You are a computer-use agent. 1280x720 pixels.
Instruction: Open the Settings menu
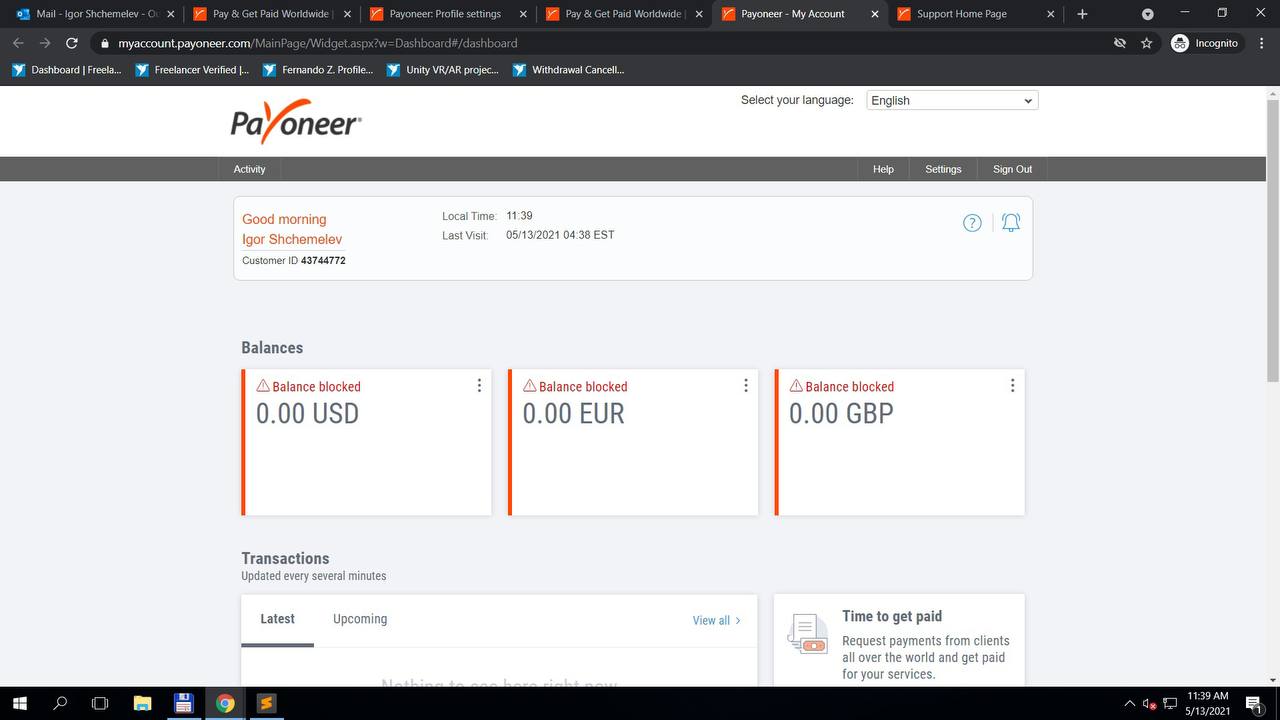click(943, 169)
